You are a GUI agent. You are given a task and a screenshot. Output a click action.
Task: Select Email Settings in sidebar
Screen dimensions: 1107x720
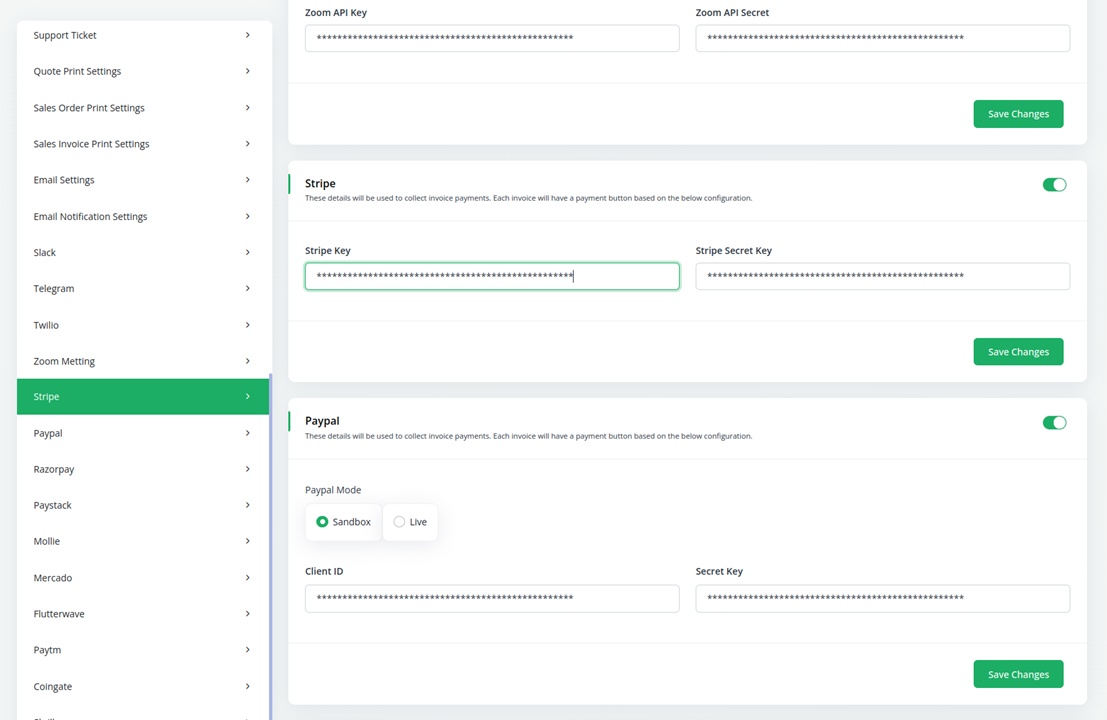pyautogui.click(x=143, y=180)
